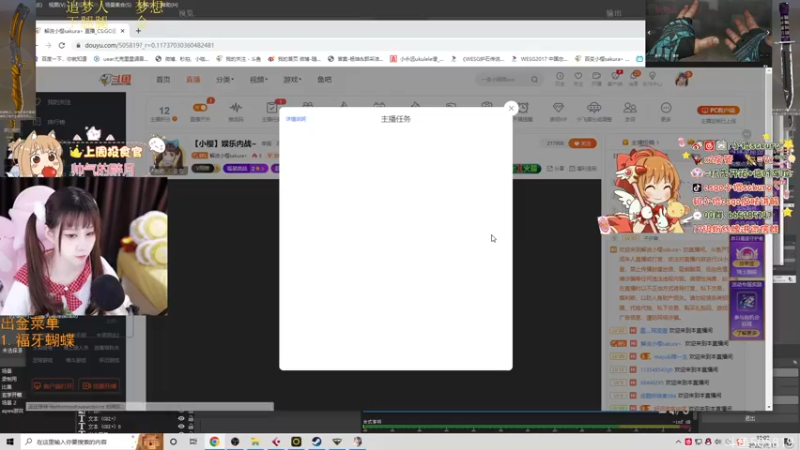Image resolution: width=800 pixels, height=450 pixels.
Task: Toggle visibility eye of first 文本 (GDI+) source
Action: pos(181,419)
